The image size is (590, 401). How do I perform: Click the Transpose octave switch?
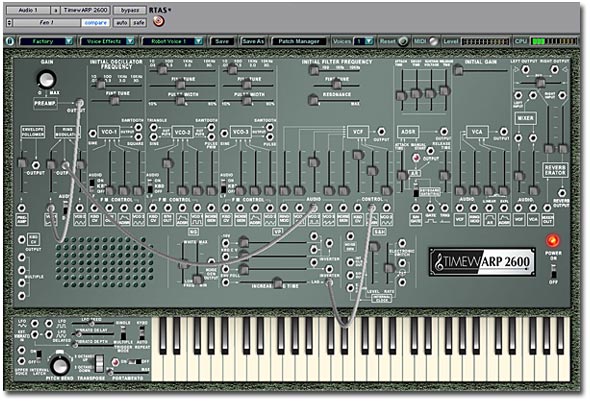coord(99,363)
